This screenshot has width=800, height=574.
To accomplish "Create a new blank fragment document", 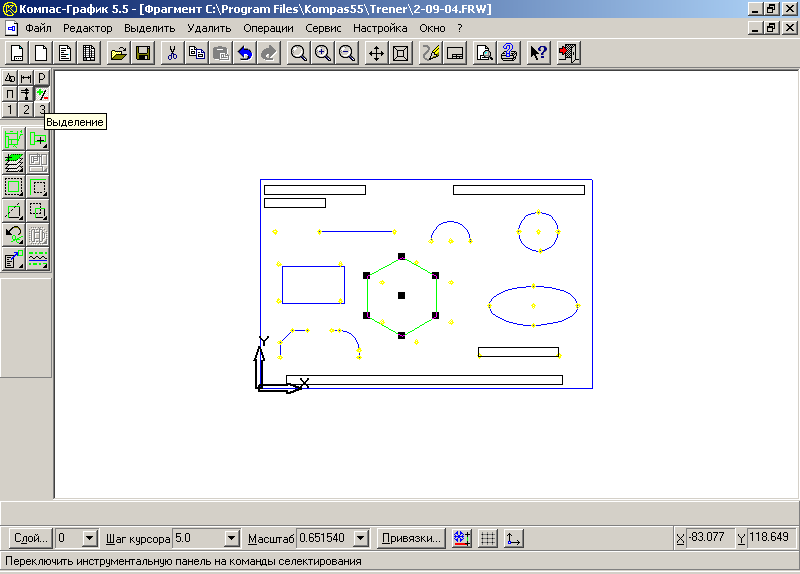I will point(41,53).
